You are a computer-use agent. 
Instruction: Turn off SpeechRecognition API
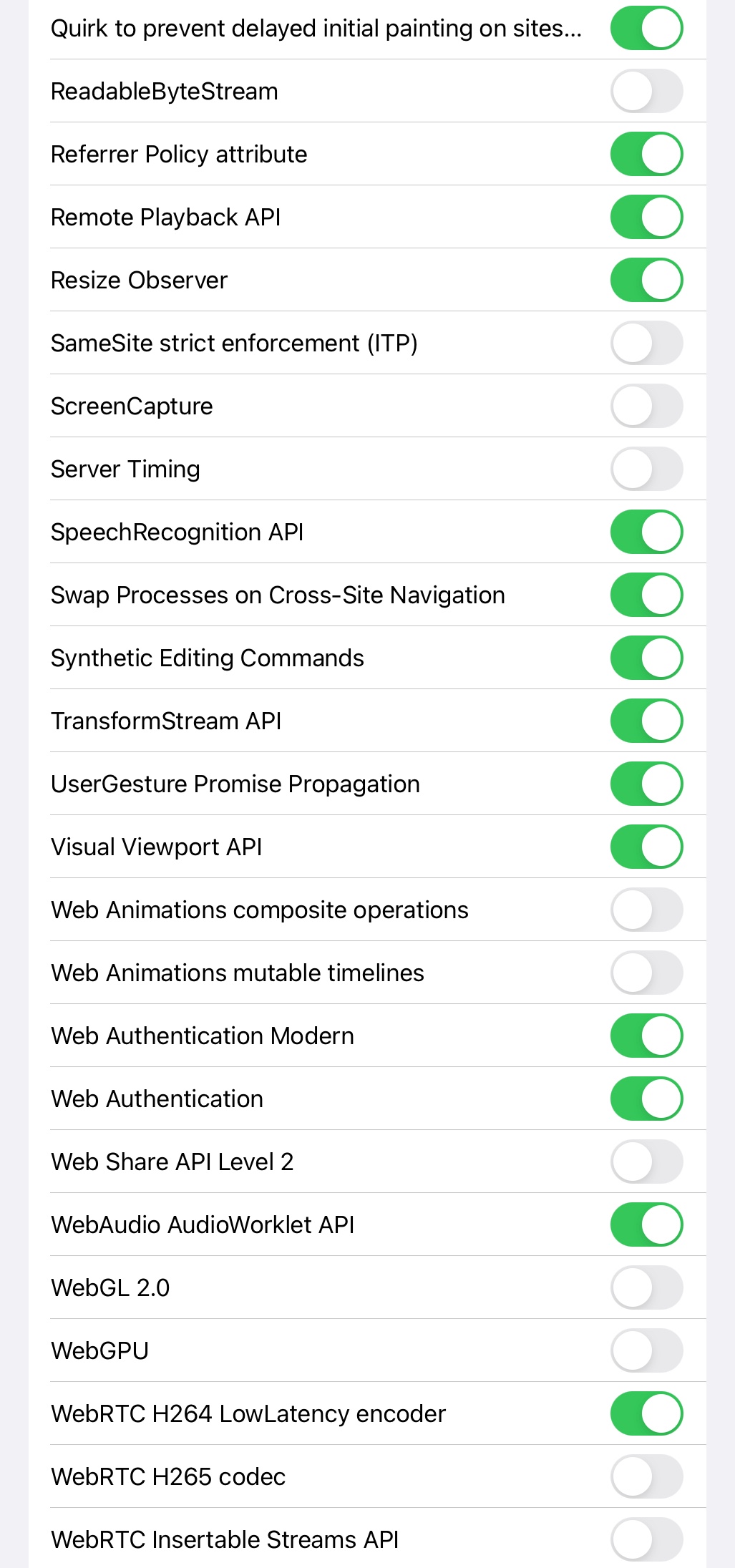tap(646, 532)
